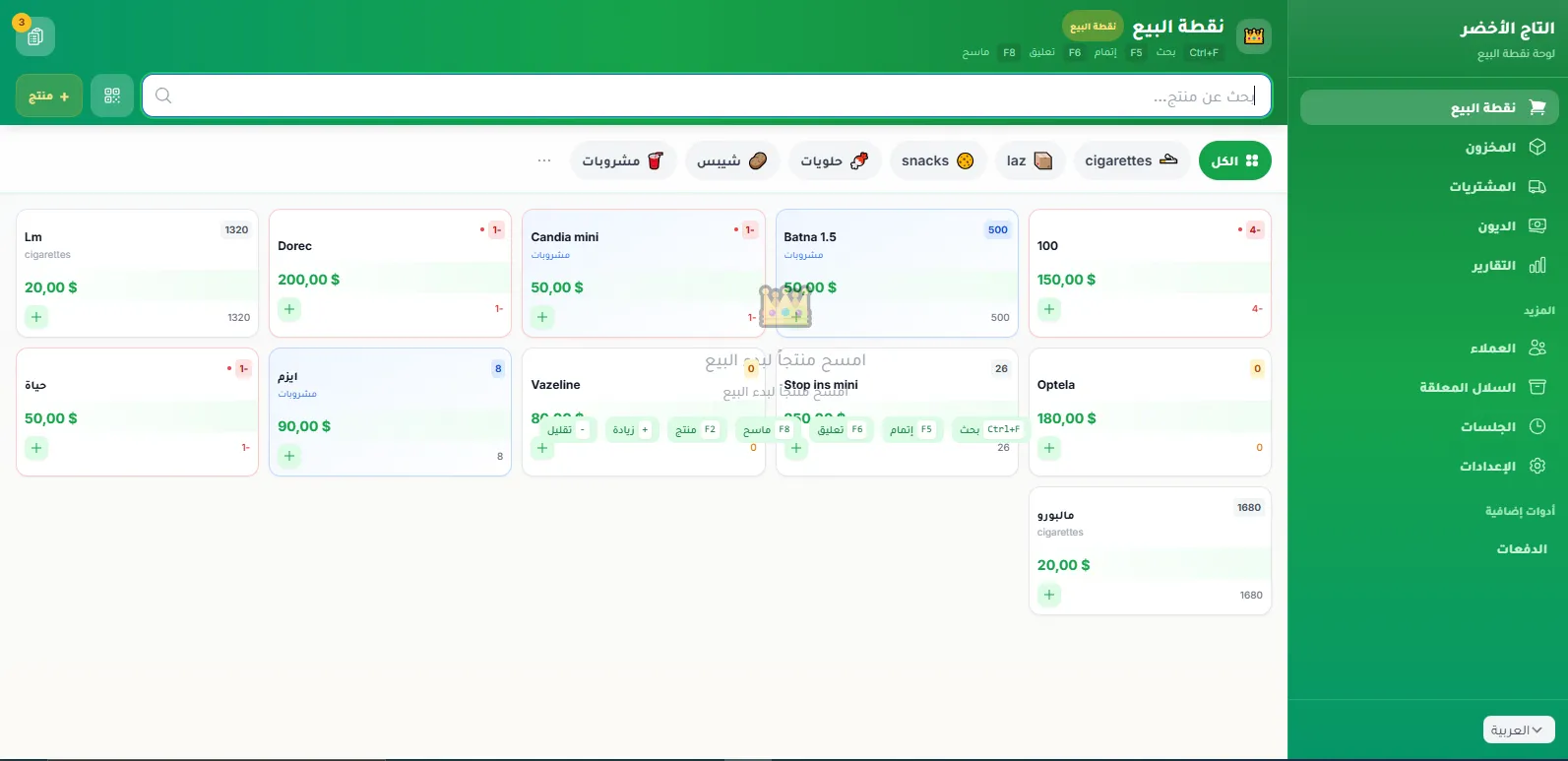Click the yellow نقطة البيع badge in header
Viewport: 1568px width, 761px height.
1093,27
